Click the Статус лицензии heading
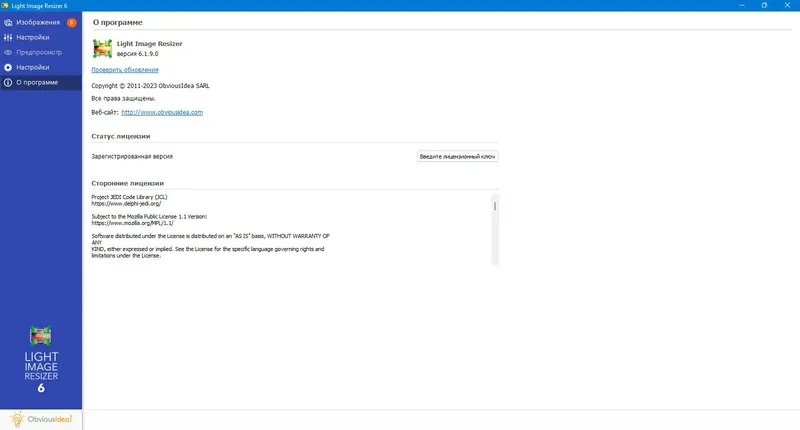 pos(121,136)
